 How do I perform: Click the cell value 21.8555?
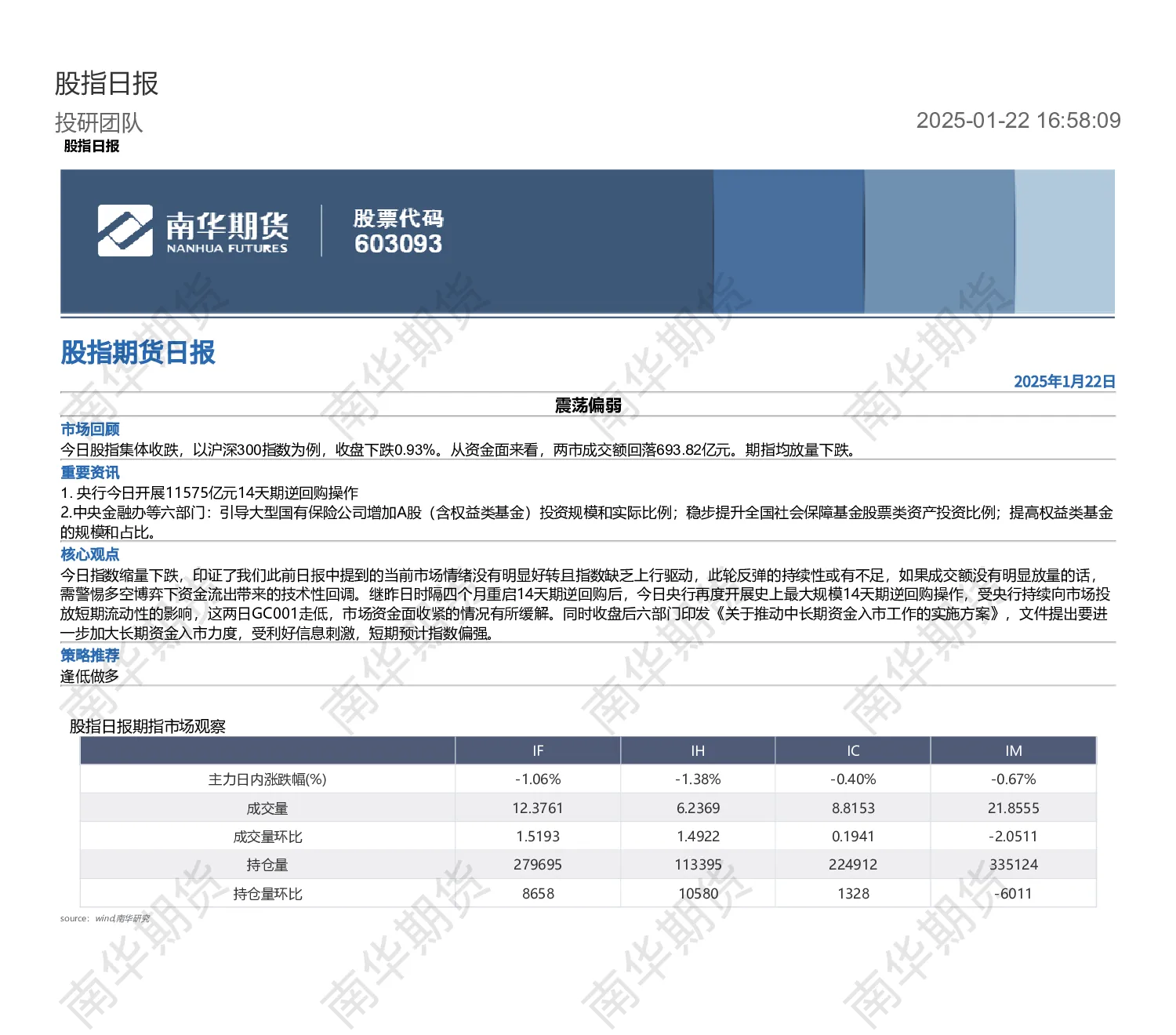click(1014, 808)
